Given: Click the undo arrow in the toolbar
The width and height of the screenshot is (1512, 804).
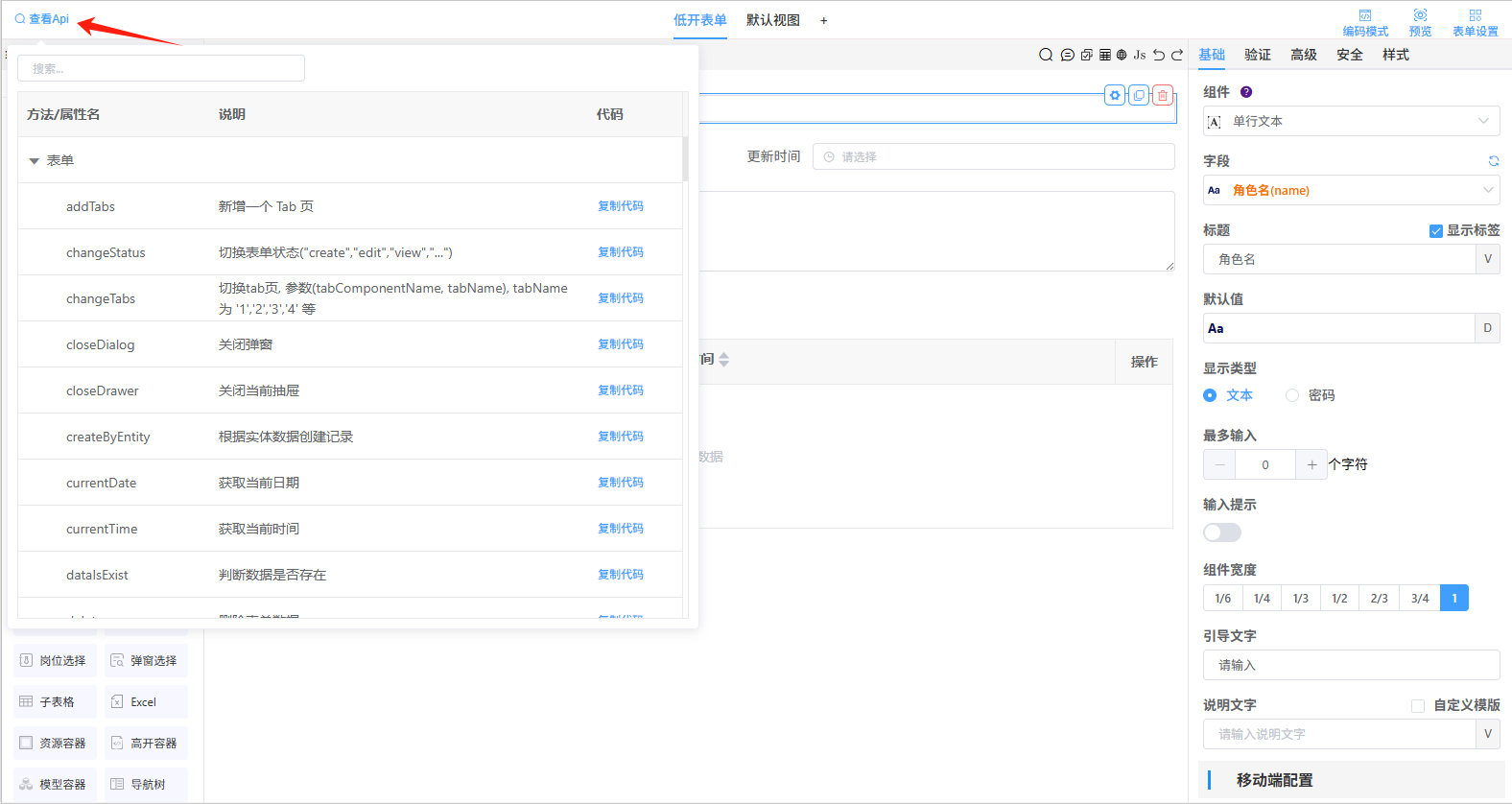Looking at the screenshot, I should [1159, 55].
